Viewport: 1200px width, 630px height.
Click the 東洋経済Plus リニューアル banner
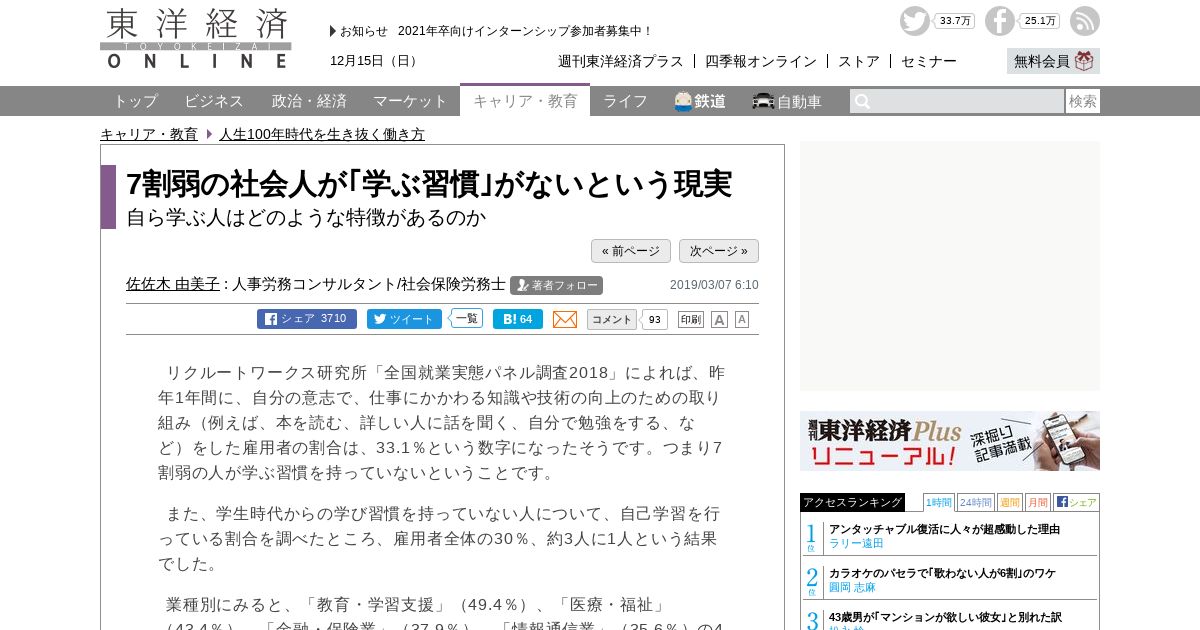pos(950,441)
